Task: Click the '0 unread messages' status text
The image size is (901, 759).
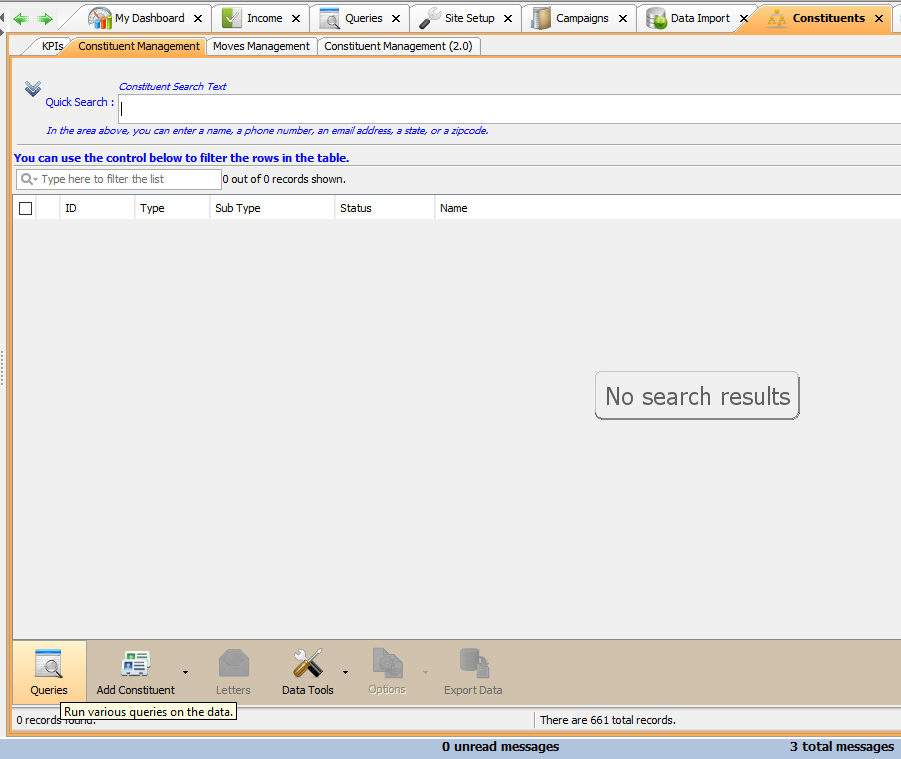Action: click(500, 746)
